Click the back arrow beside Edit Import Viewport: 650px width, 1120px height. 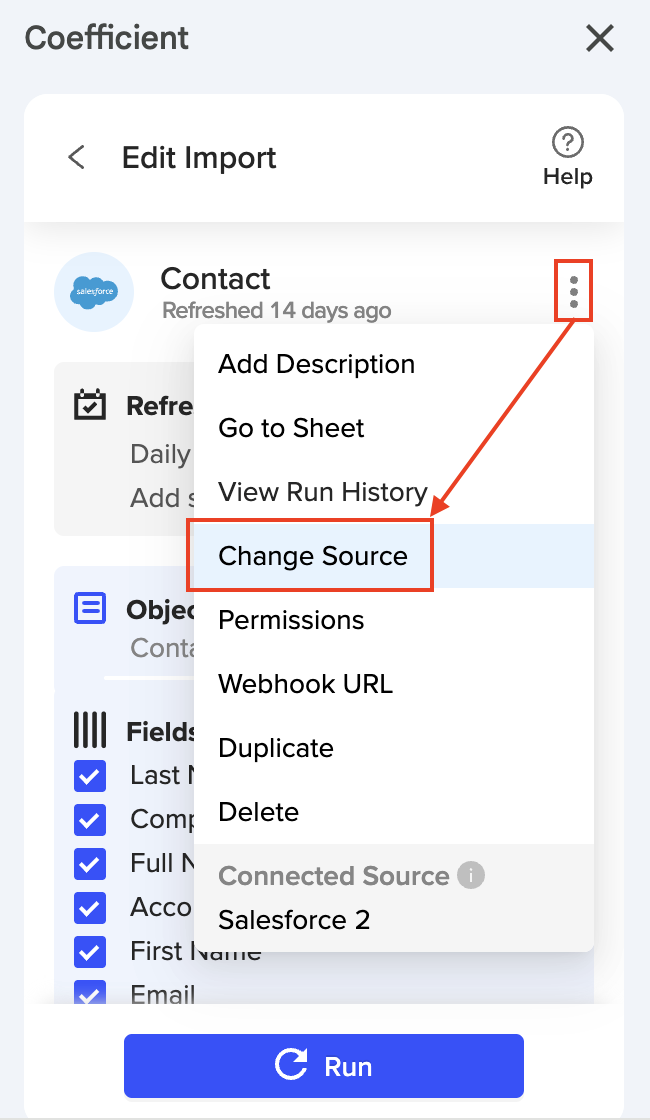pyautogui.click(x=76, y=158)
